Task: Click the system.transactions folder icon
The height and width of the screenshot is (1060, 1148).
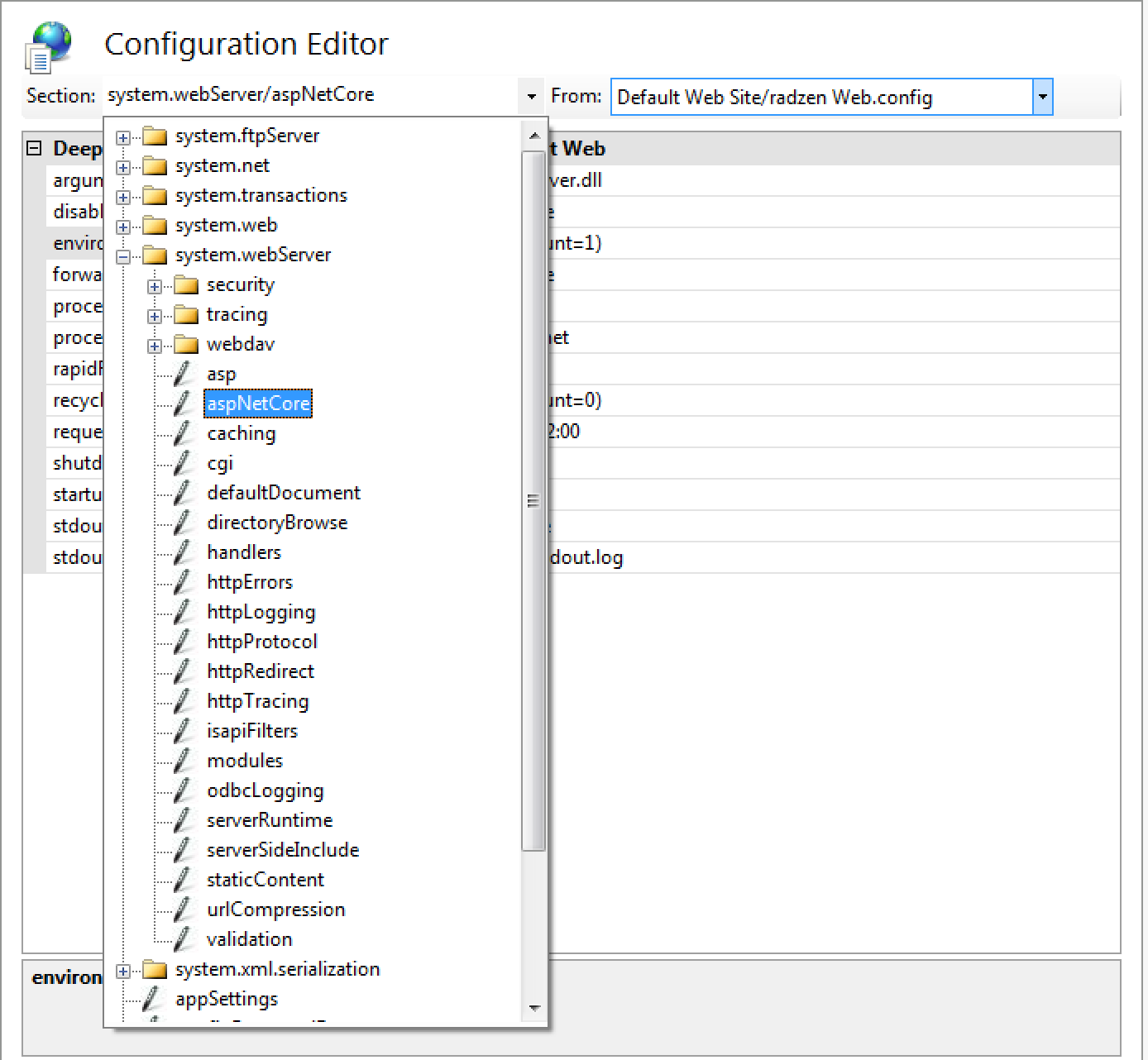Action: coord(155,196)
